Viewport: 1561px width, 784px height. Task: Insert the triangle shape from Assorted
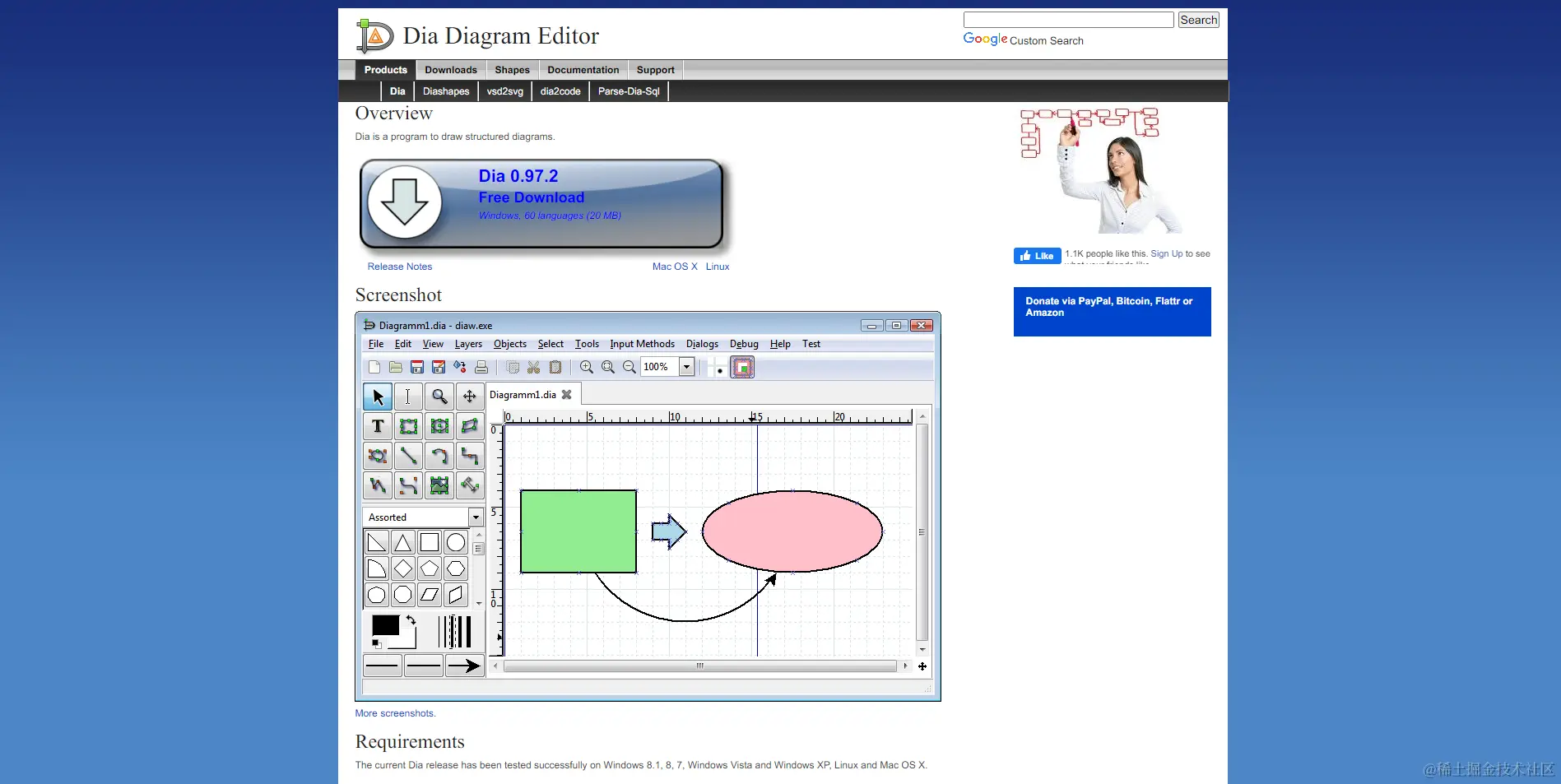click(403, 542)
